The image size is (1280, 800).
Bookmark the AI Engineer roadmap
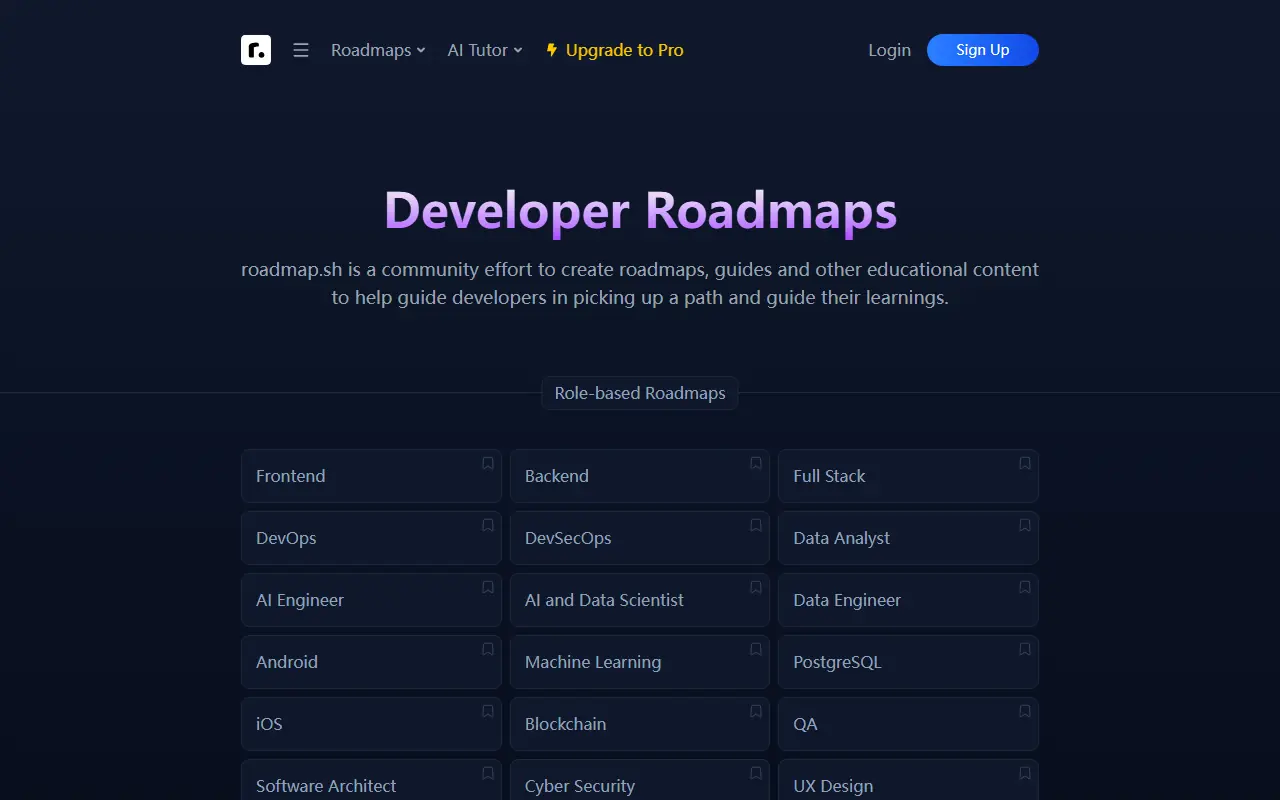(x=488, y=587)
